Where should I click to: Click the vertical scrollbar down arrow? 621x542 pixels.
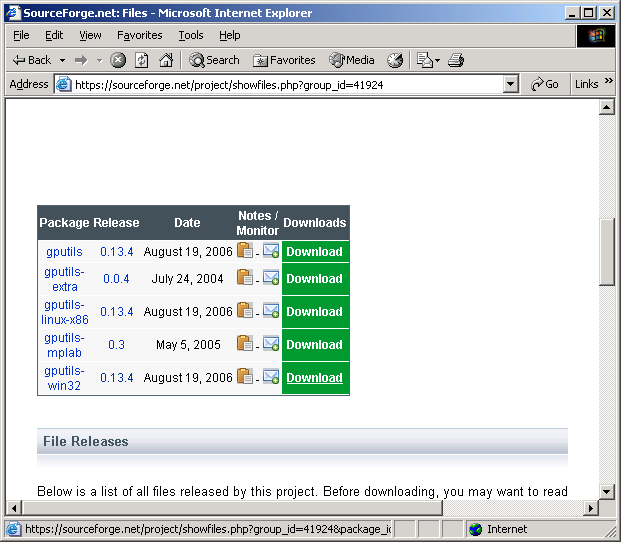coord(606,492)
